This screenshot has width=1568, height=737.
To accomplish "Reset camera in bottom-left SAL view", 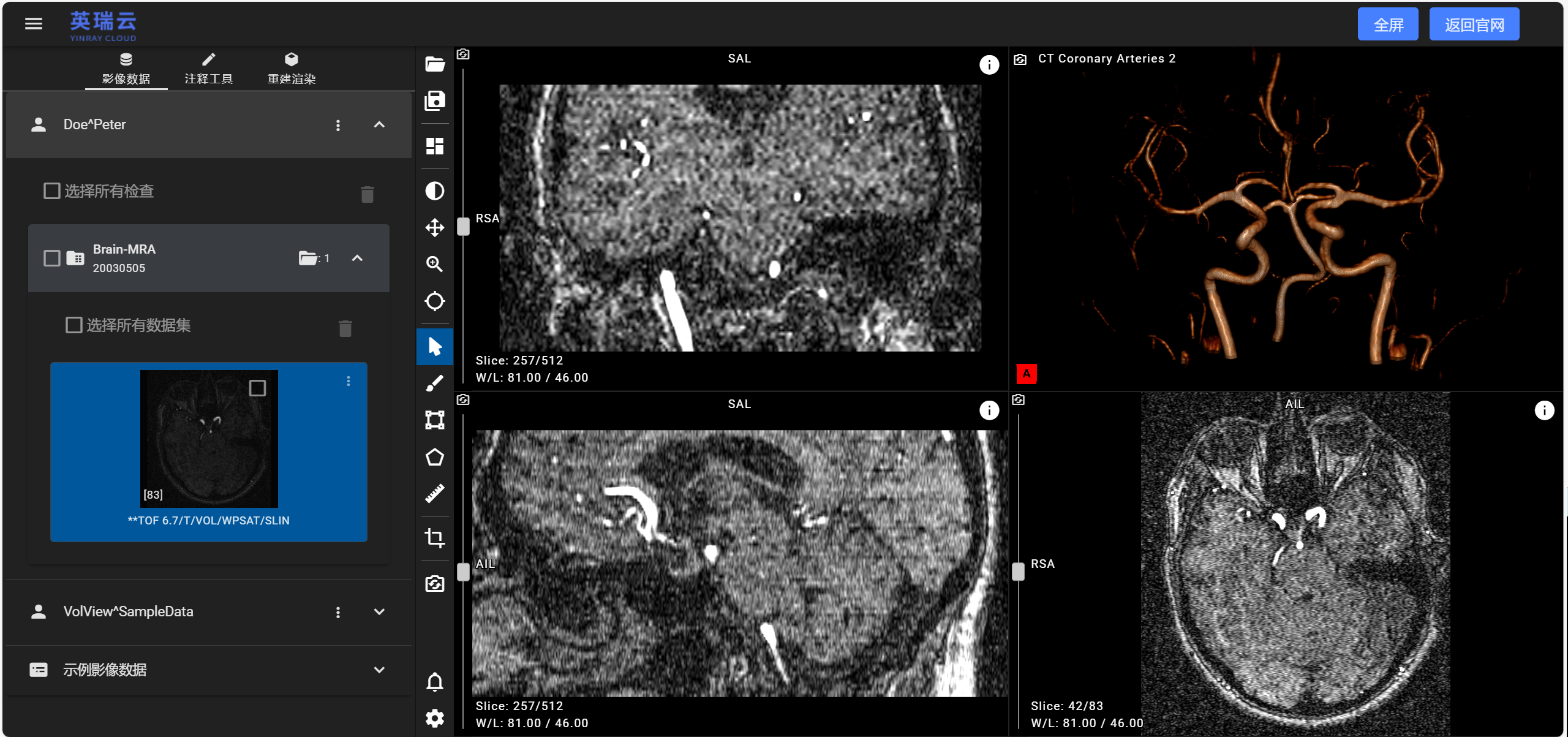I will point(463,400).
